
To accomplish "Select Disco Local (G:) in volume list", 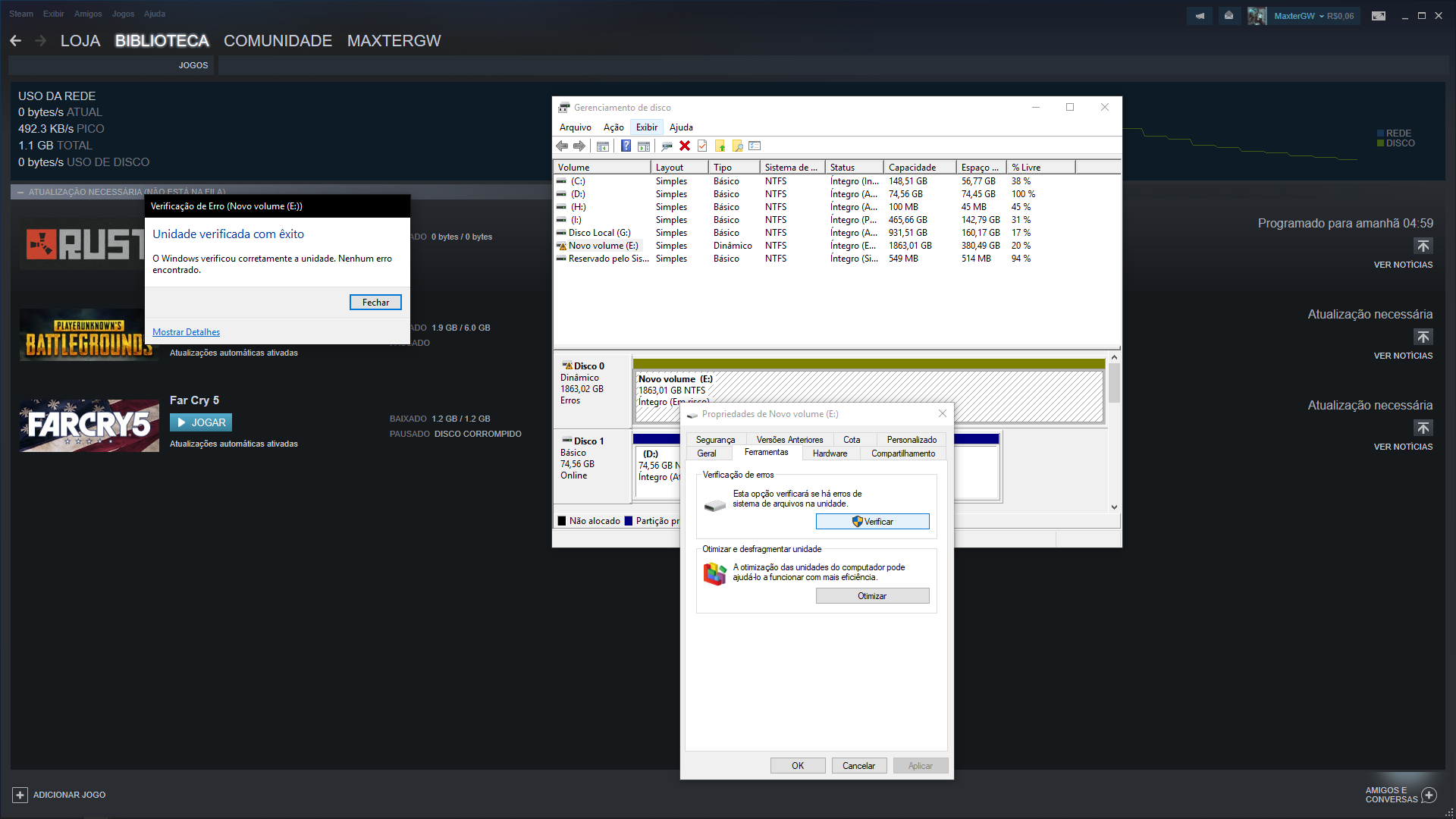I will [599, 233].
